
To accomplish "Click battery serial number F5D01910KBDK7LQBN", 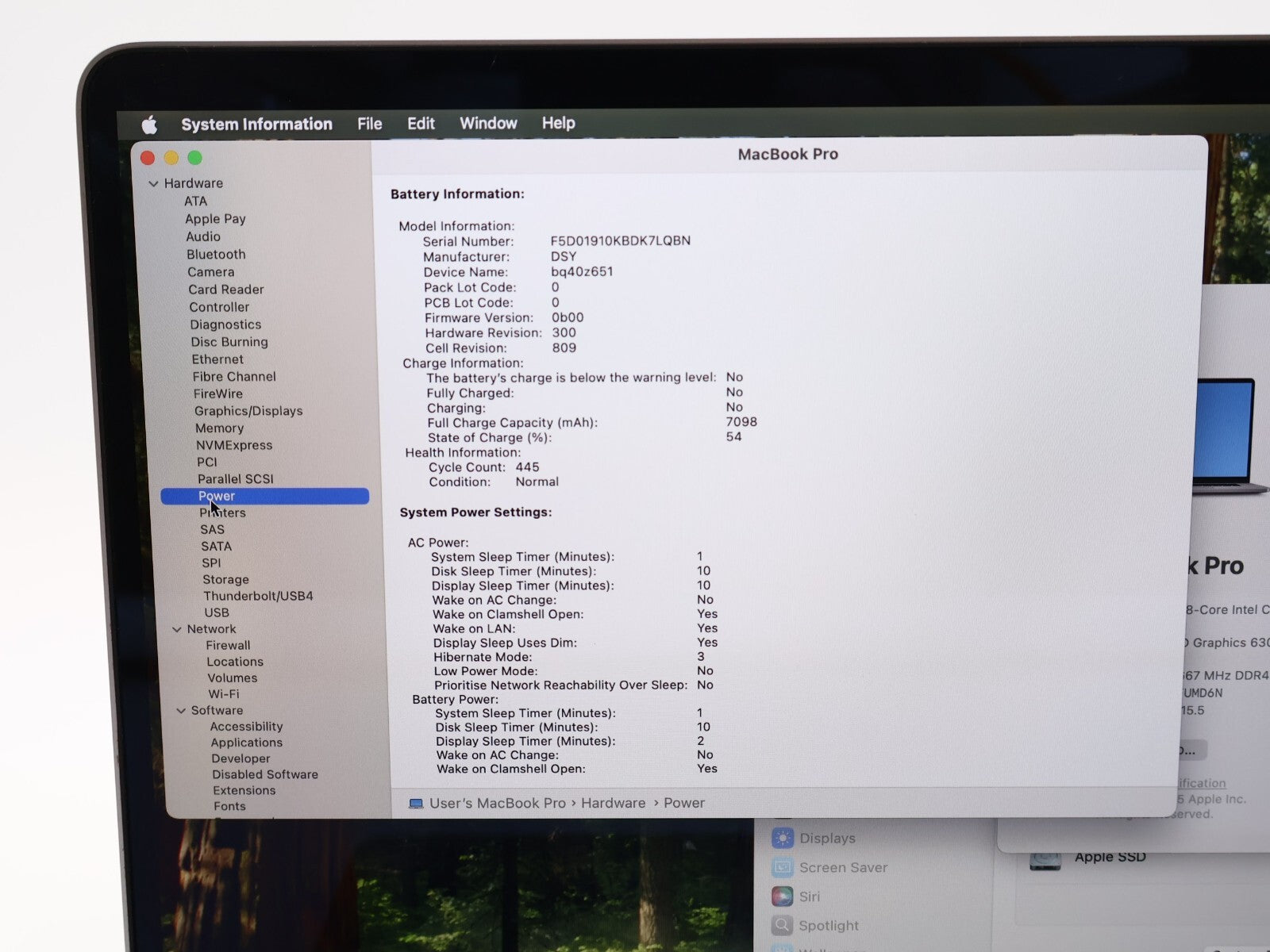I will [620, 240].
